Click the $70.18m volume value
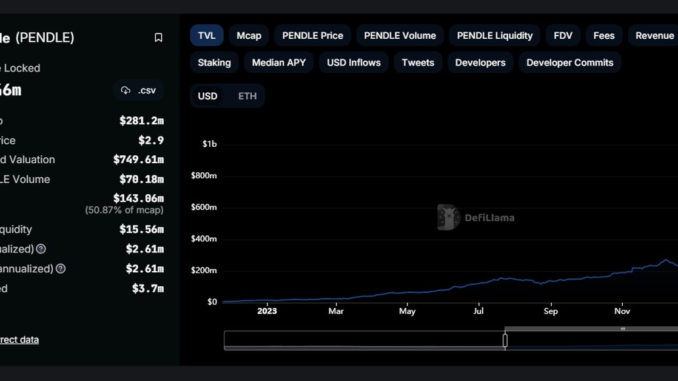The height and width of the screenshot is (381, 678). (141, 179)
